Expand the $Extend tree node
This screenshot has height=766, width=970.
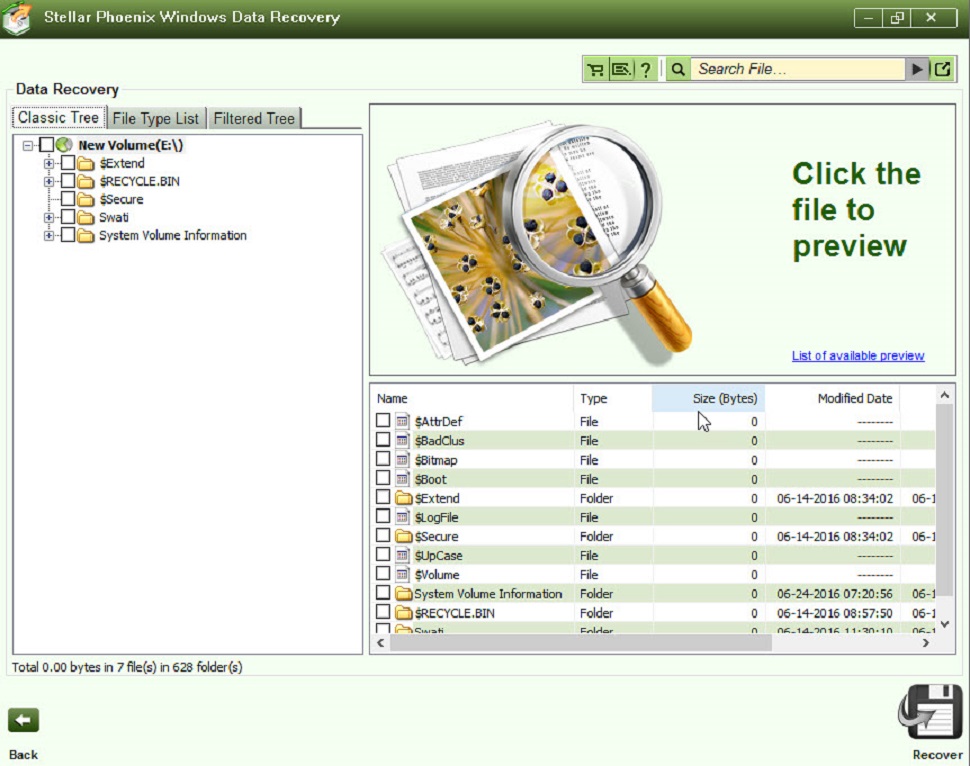click(x=49, y=163)
